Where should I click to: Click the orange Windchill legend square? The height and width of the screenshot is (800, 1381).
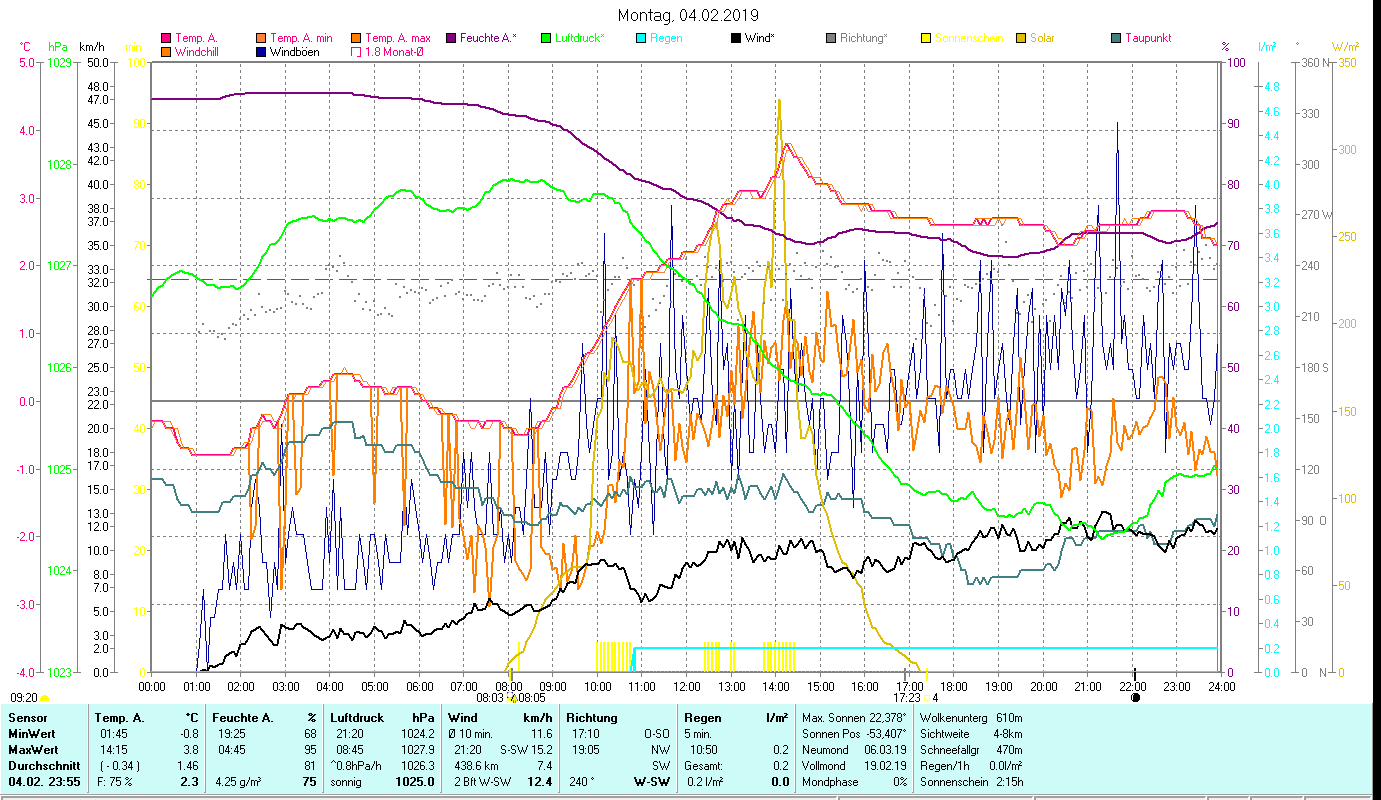tap(166, 52)
